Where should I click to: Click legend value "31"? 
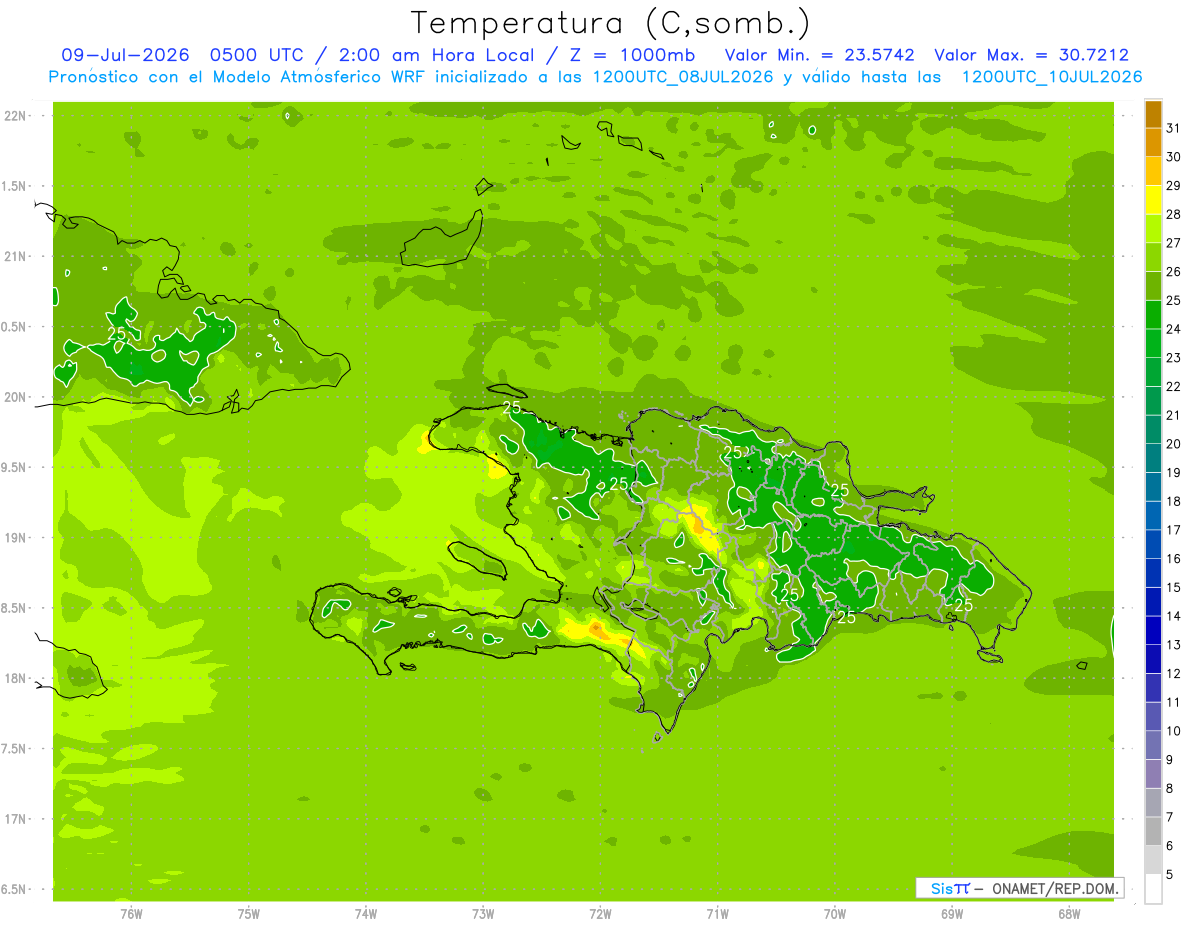[x=1173, y=128]
